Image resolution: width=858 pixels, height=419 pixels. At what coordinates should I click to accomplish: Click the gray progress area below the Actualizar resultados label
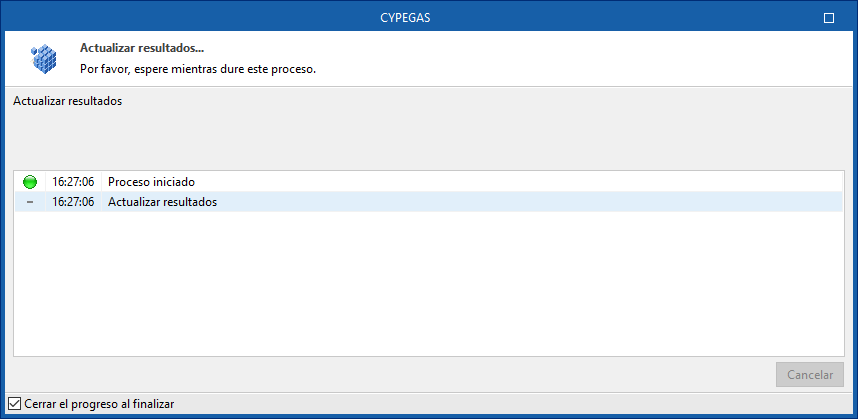coord(428,138)
